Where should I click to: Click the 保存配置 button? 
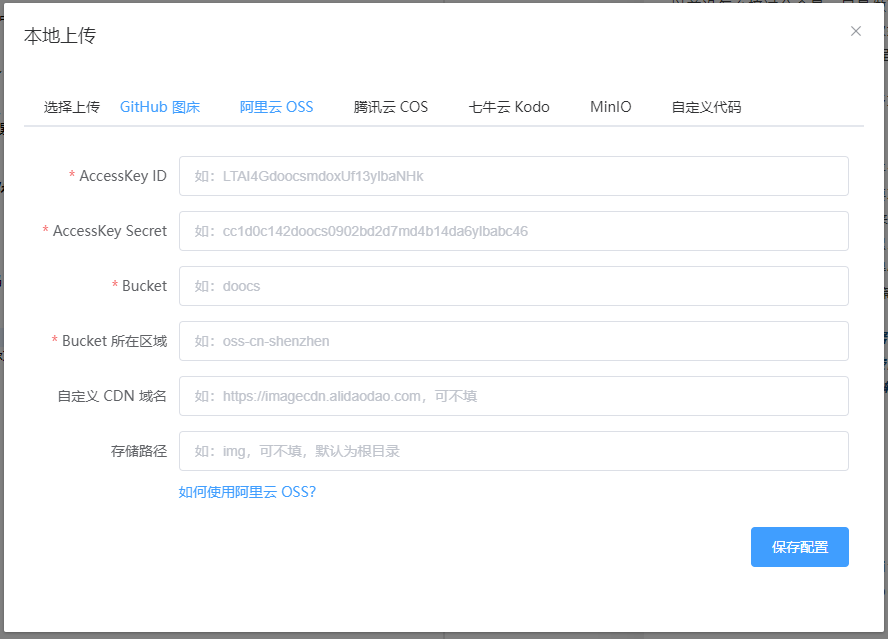(800, 547)
